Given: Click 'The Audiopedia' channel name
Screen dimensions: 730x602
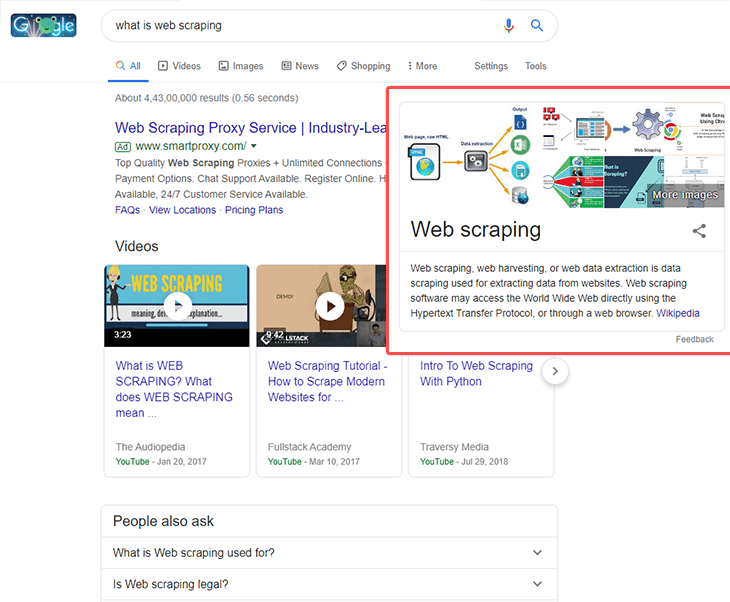Looking at the screenshot, I should point(150,447).
